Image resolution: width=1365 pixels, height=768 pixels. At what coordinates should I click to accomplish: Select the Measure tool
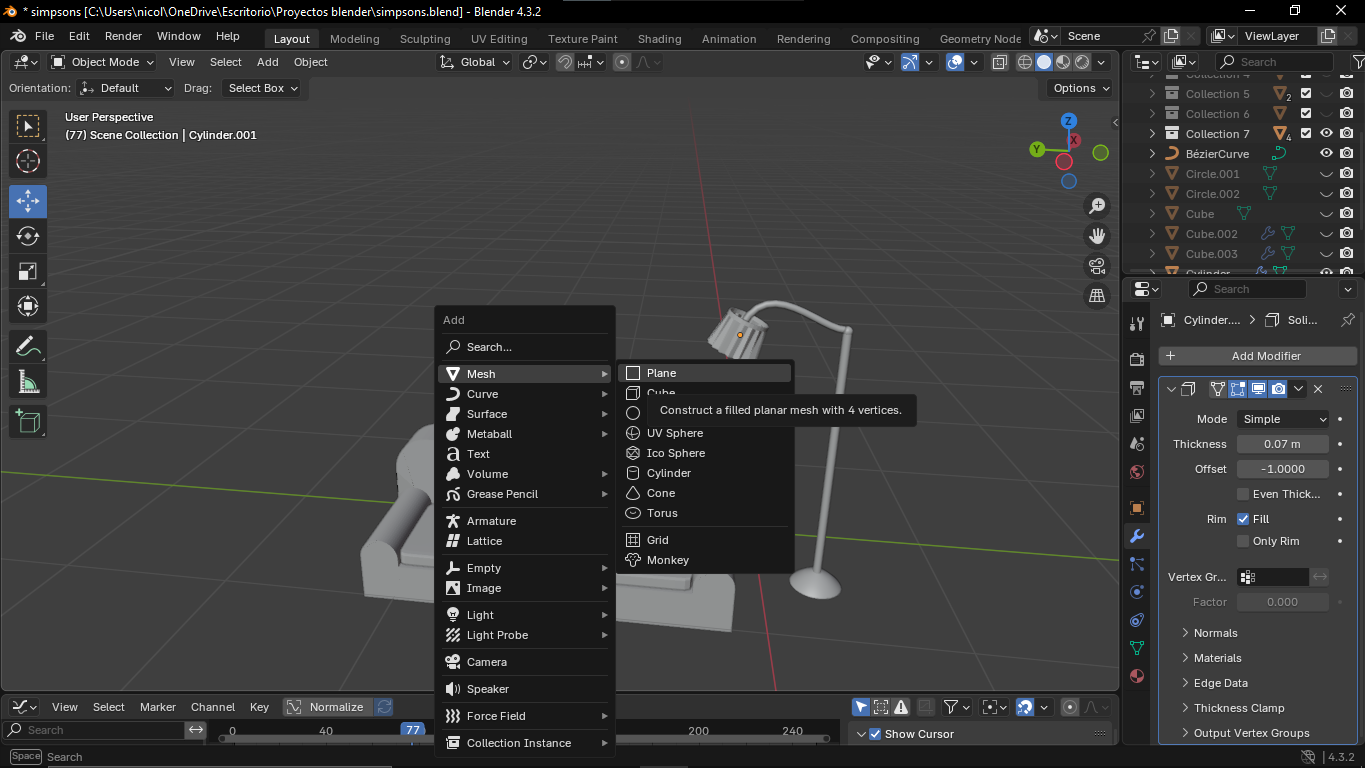point(28,382)
